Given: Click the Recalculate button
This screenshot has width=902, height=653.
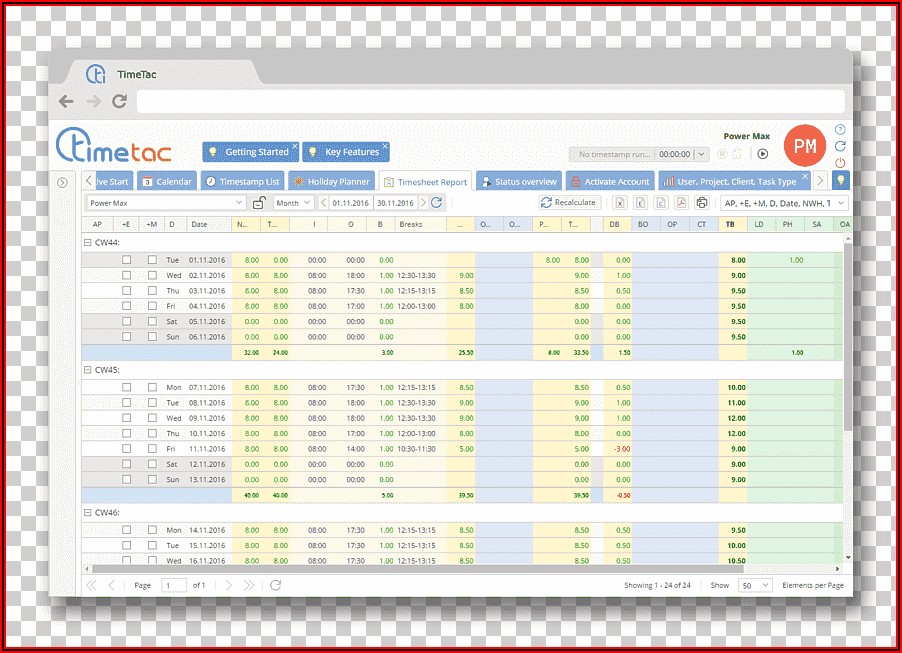Looking at the screenshot, I should 568,203.
